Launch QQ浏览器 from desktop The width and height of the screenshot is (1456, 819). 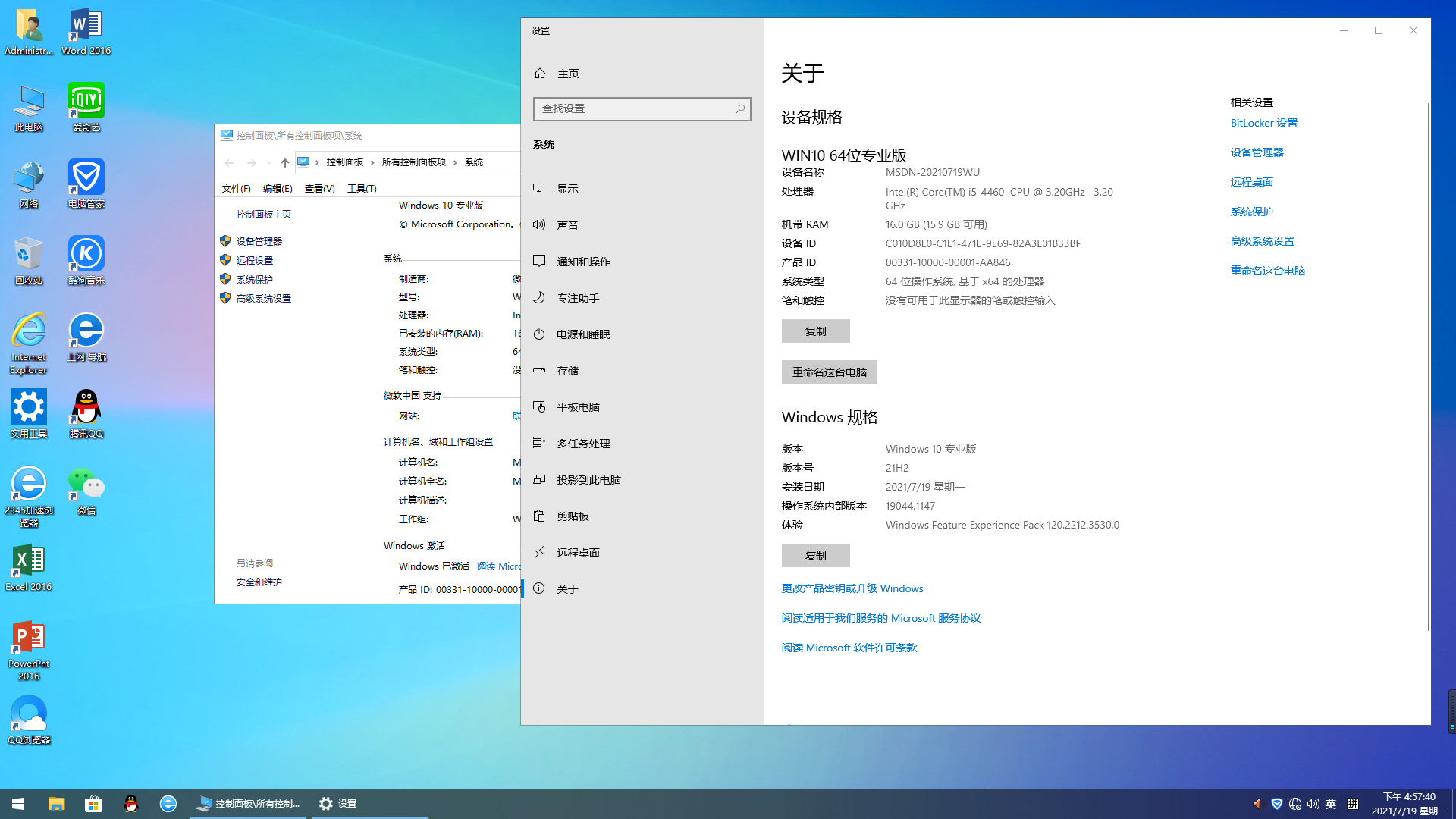point(29,720)
